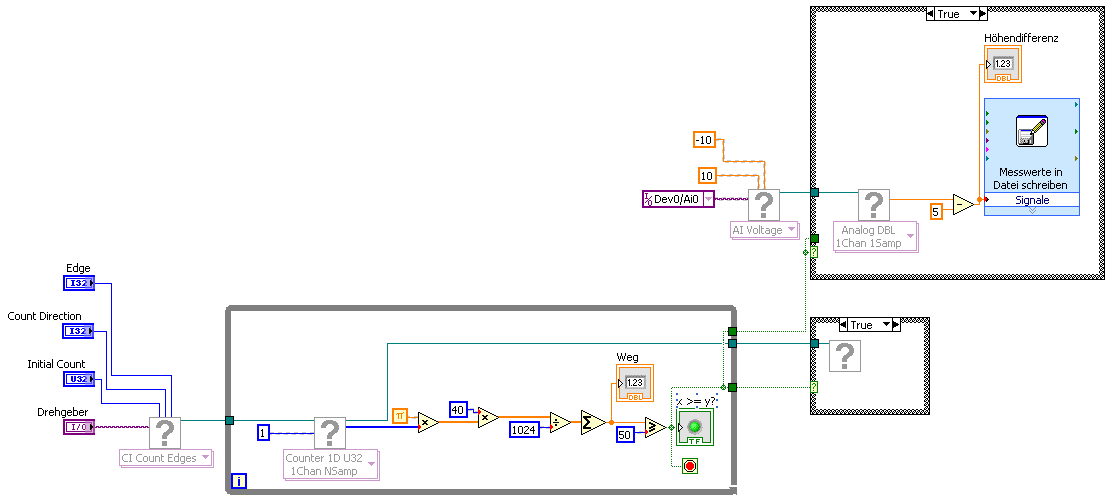Click the loop's upper green boolean tunnel
This screenshot has height=500, width=1112.
click(x=733, y=331)
